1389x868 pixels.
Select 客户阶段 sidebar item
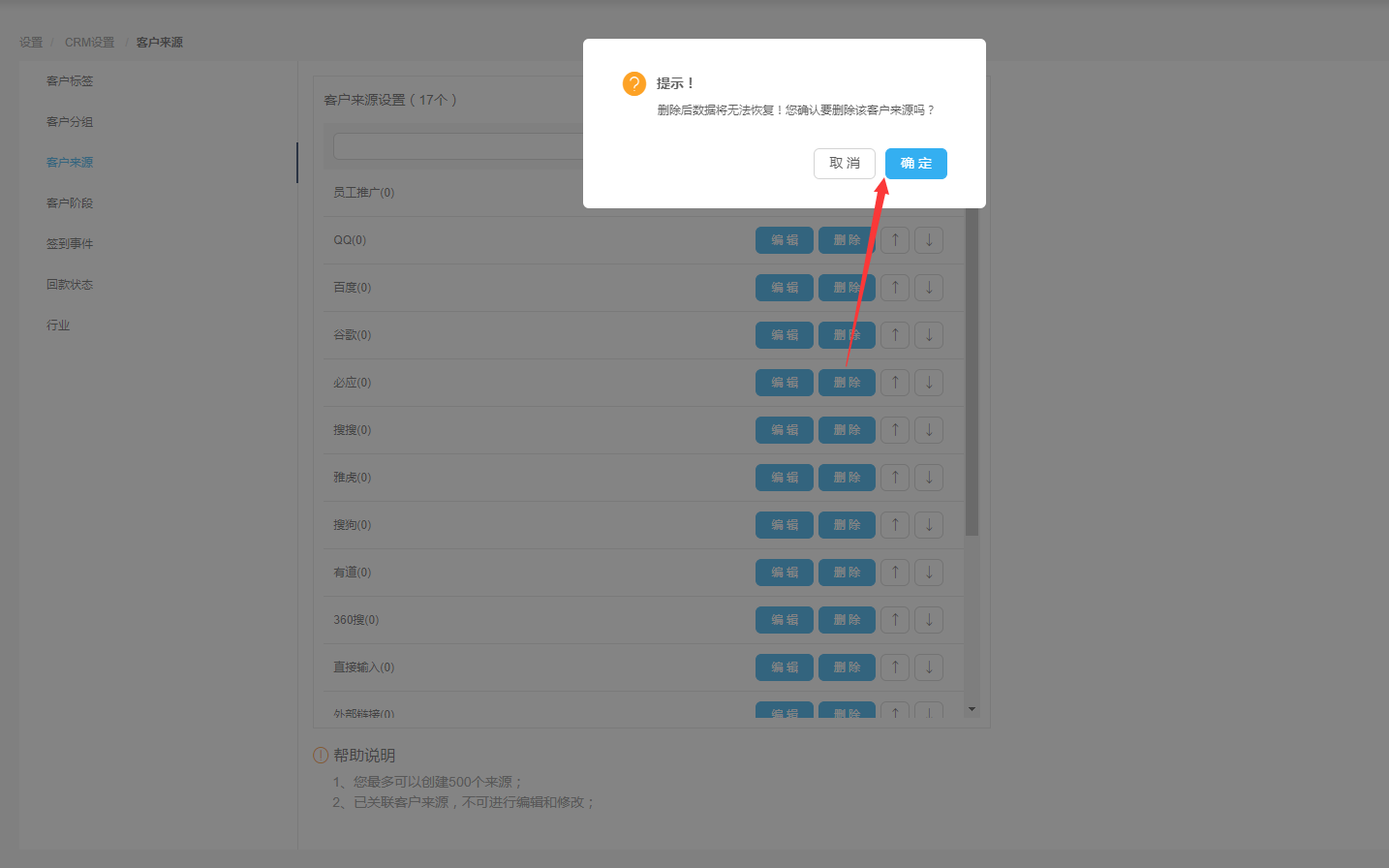pyautogui.click(x=70, y=203)
